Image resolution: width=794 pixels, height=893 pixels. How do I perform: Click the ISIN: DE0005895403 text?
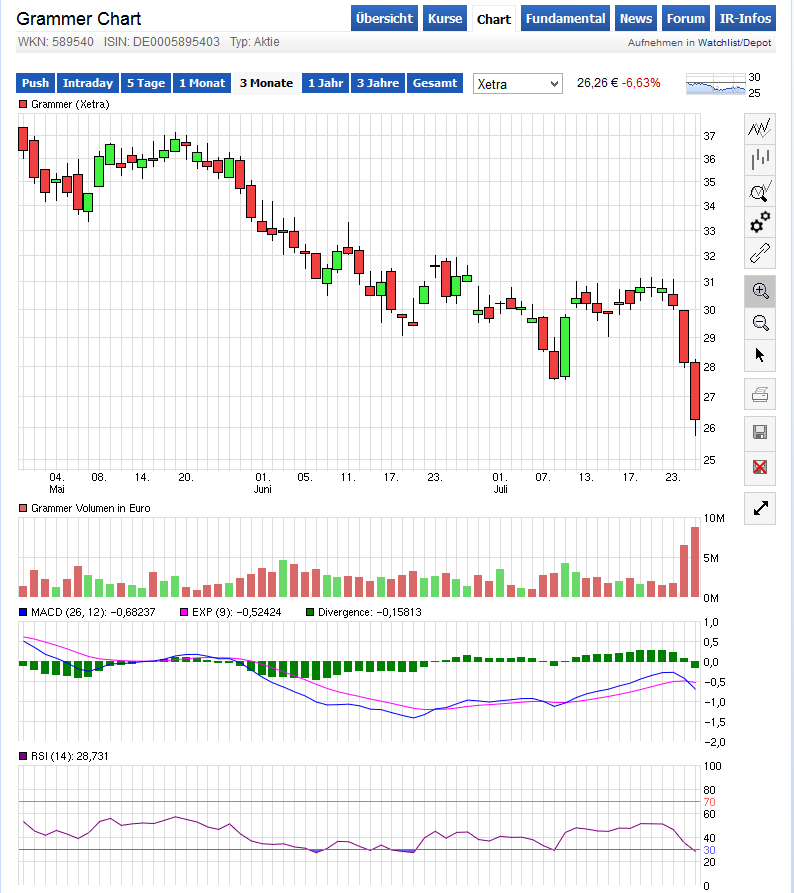[162, 42]
